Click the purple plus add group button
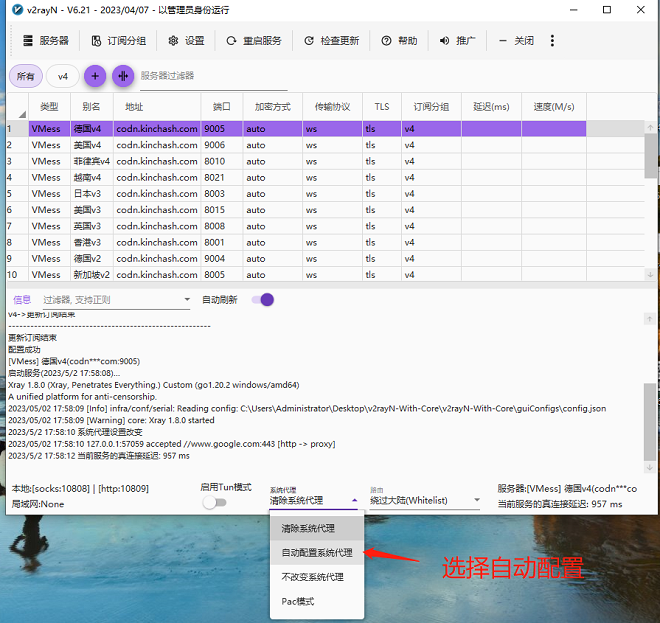The image size is (660, 623). click(94, 76)
